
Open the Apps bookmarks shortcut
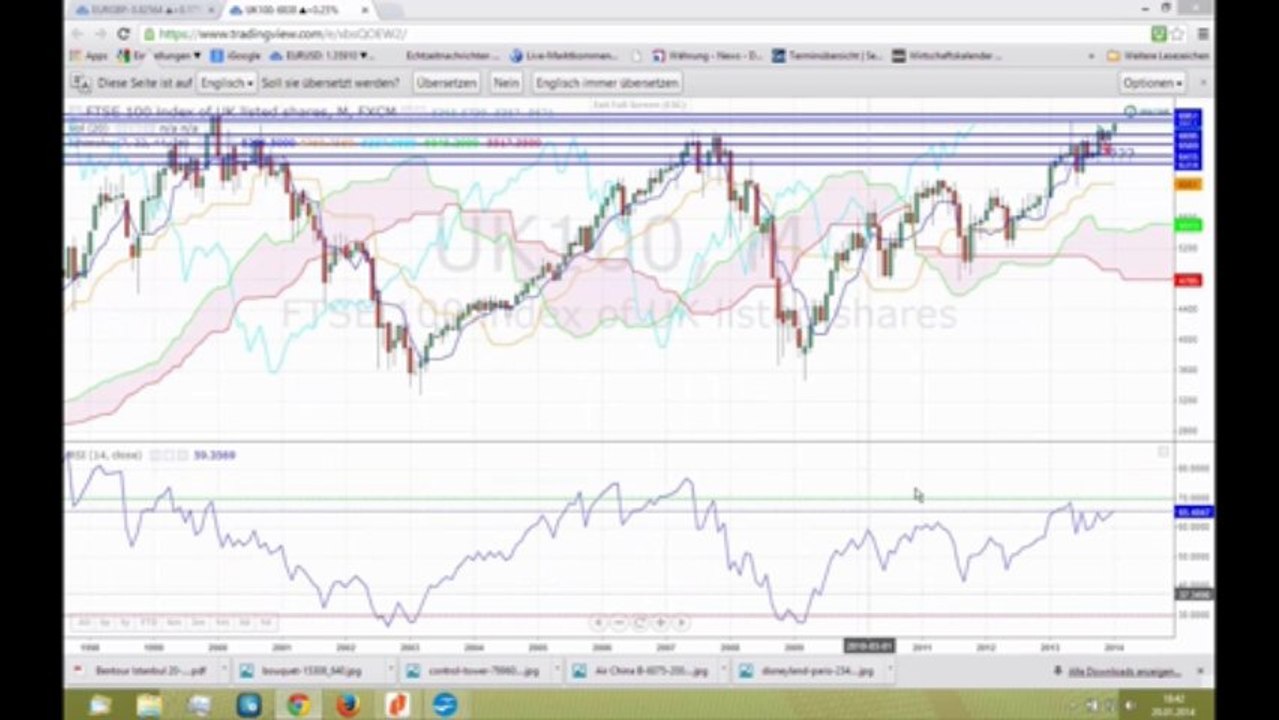coord(89,56)
